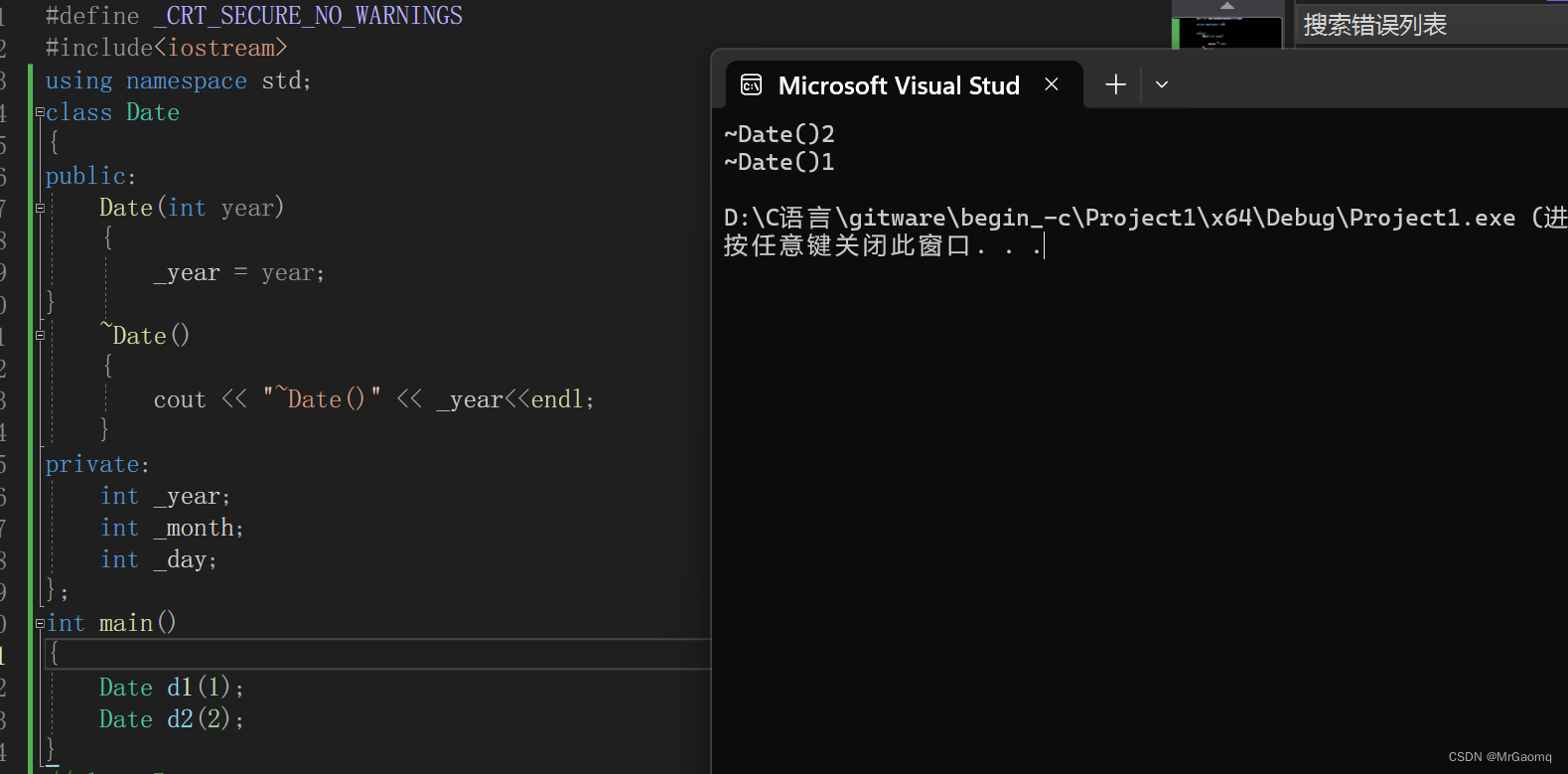
Task: Click the minimap collapse arrow above thumbnail
Action: (x=1227, y=6)
